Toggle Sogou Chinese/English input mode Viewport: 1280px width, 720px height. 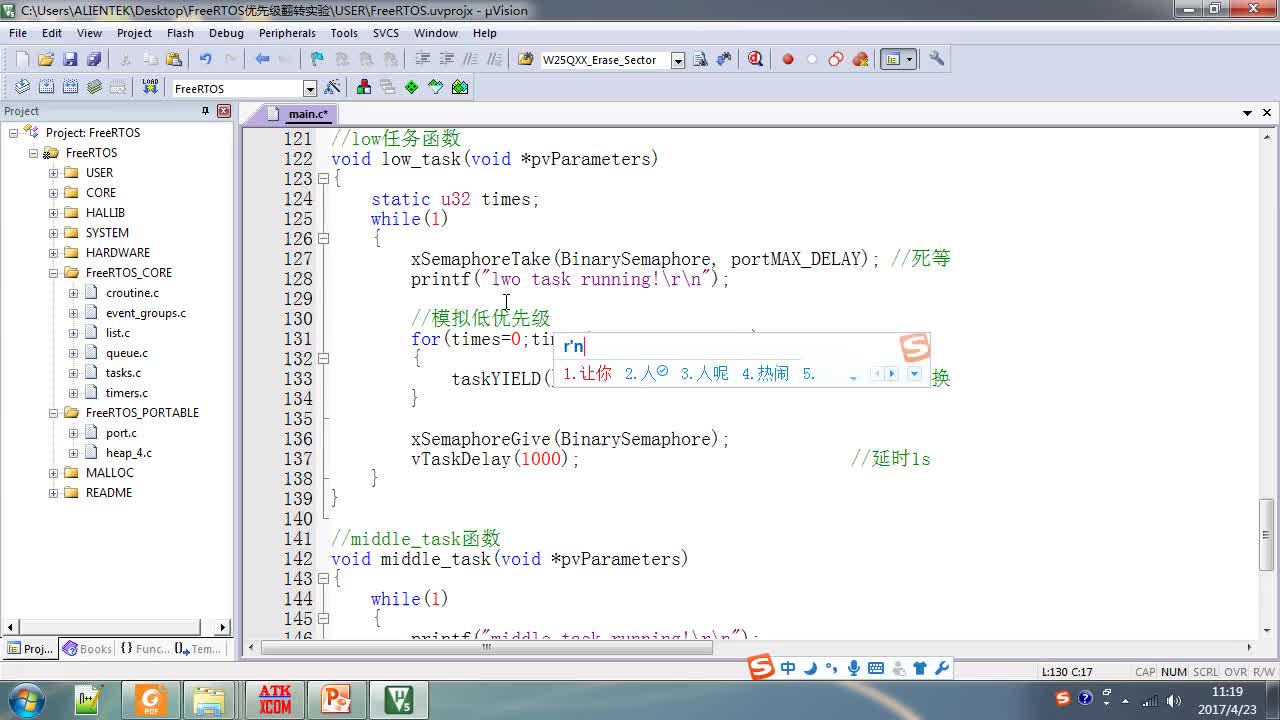pyautogui.click(x=788, y=668)
